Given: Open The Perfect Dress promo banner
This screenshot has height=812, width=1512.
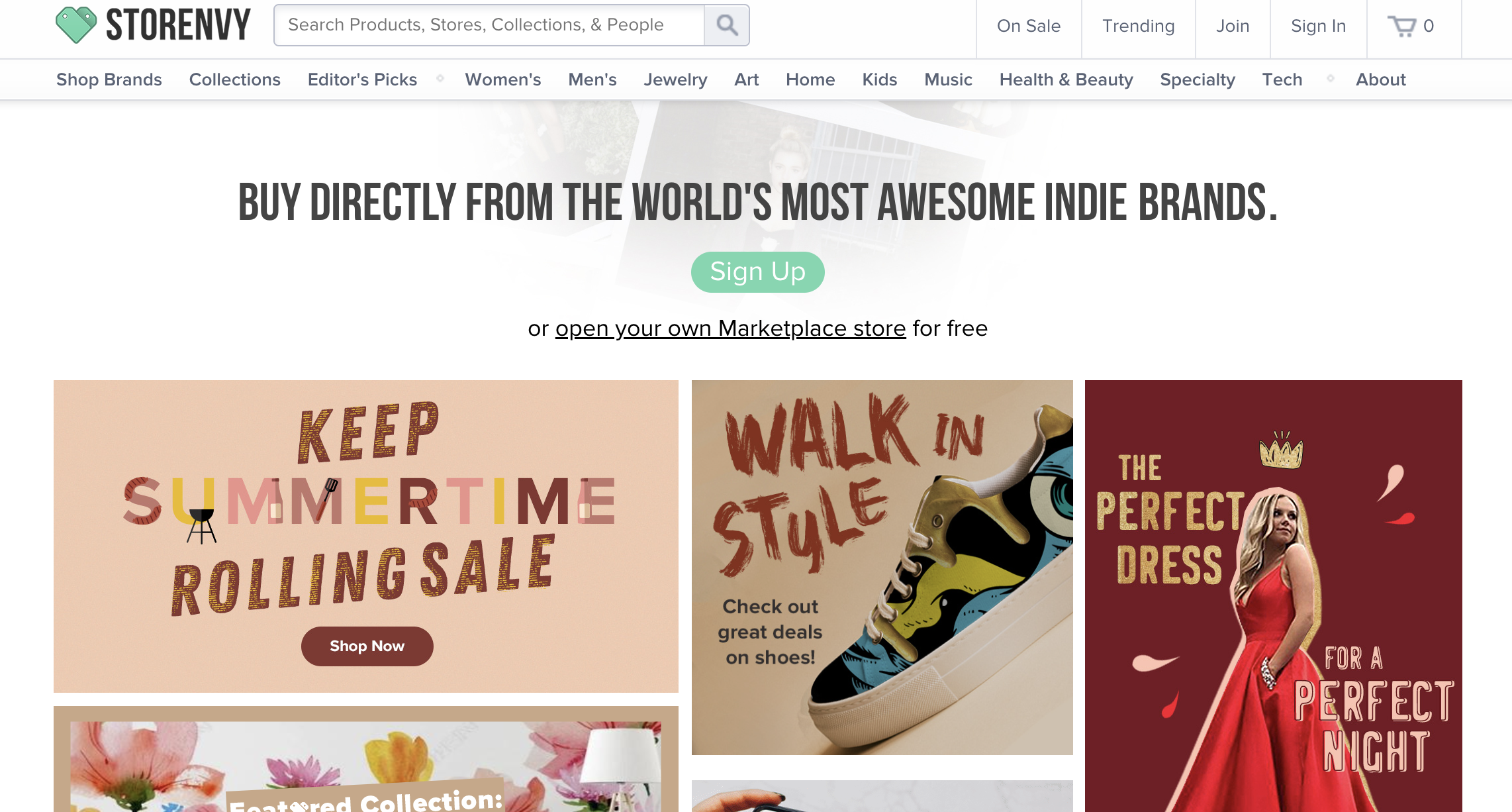Looking at the screenshot, I should [1272, 596].
